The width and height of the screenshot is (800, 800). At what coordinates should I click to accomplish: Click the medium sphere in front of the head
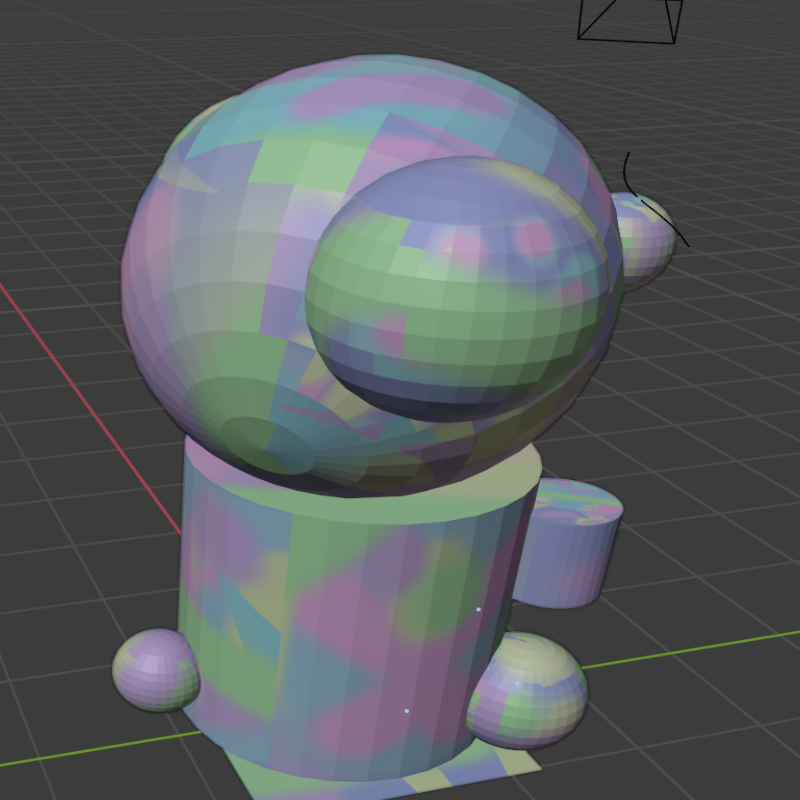460,290
